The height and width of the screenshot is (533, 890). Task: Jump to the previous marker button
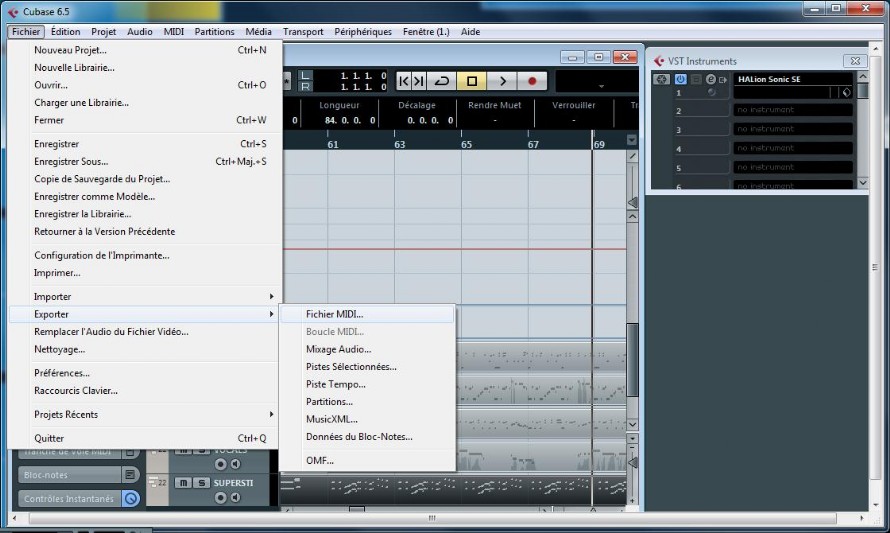pyautogui.click(x=404, y=81)
